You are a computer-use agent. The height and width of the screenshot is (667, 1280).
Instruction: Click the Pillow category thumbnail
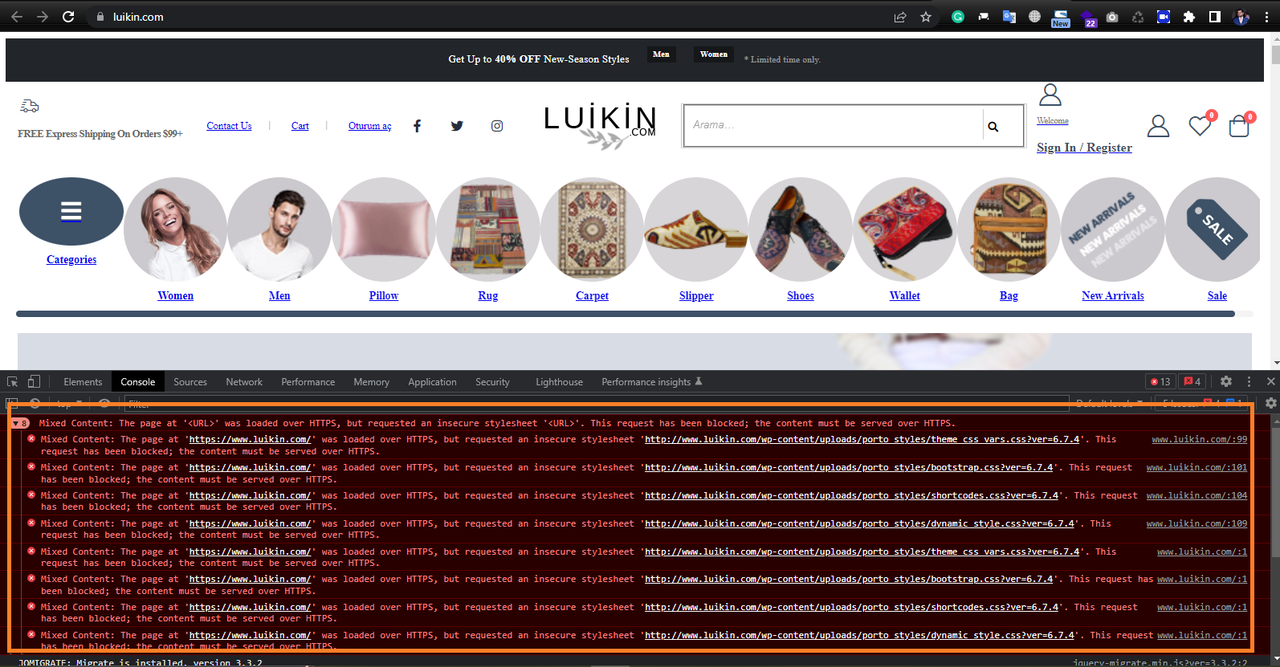(384, 229)
